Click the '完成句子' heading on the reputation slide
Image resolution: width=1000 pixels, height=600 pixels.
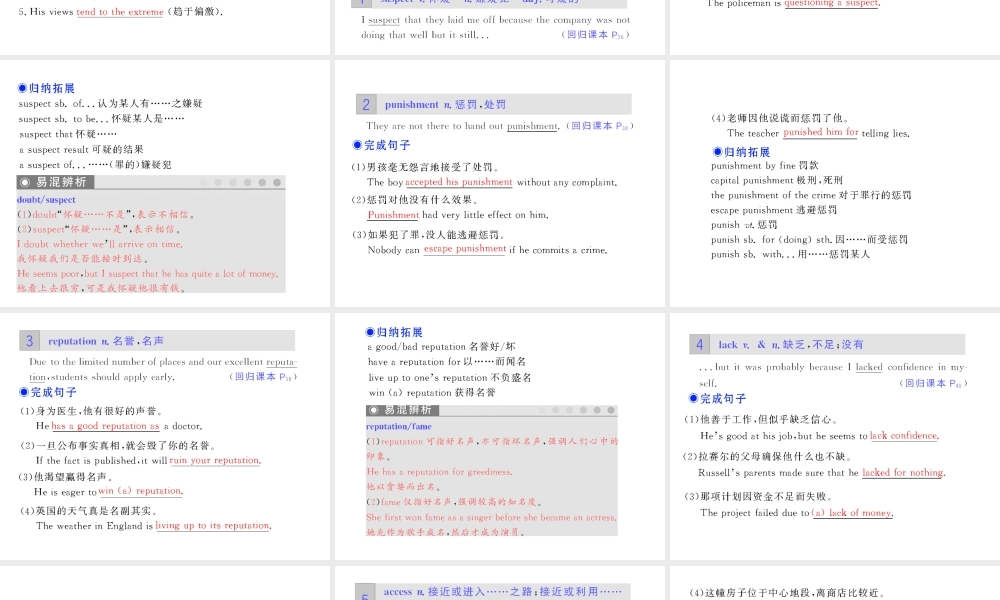tap(48, 392)
